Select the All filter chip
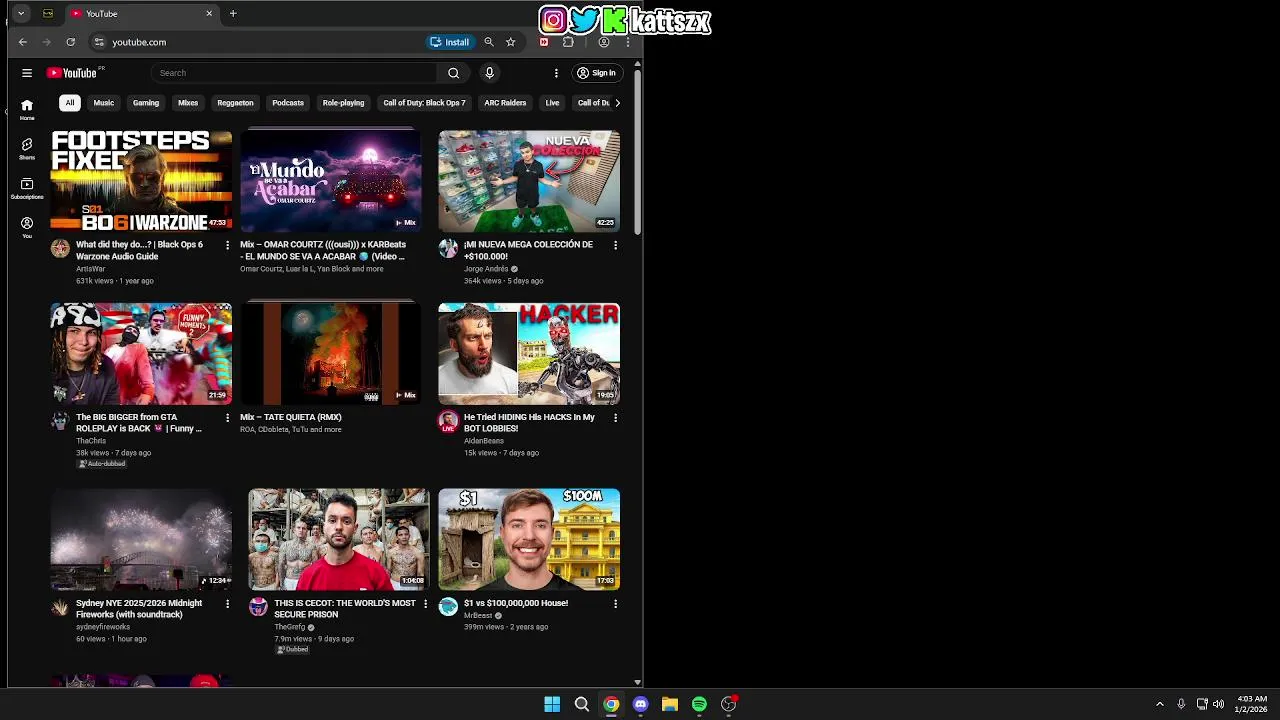This screenshot has height=720, width=1280. pyautogui.click(x=69, y=103)
